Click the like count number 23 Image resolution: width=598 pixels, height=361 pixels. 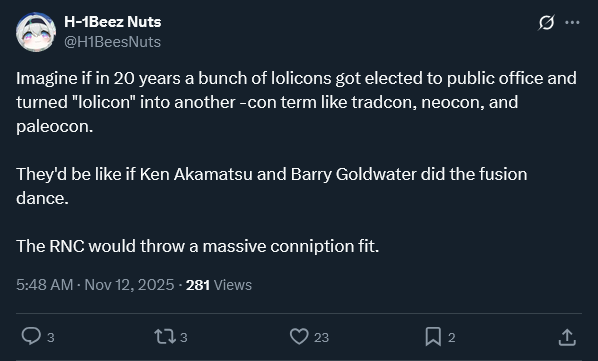(322, 337)
